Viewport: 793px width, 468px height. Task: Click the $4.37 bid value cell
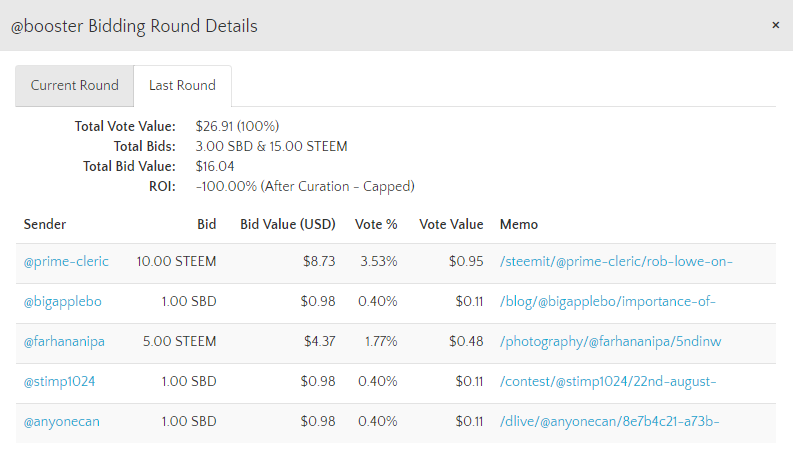tap(320, 342)
